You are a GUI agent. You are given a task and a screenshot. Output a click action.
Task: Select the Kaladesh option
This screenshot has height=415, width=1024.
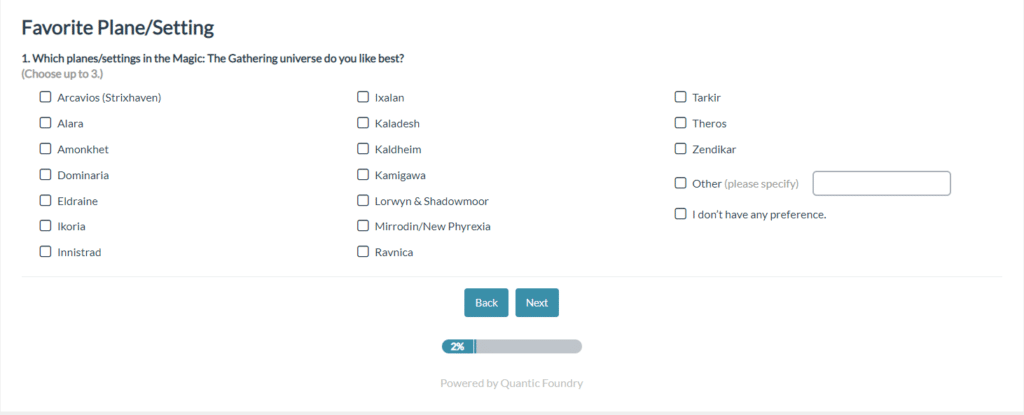(363, 124)
